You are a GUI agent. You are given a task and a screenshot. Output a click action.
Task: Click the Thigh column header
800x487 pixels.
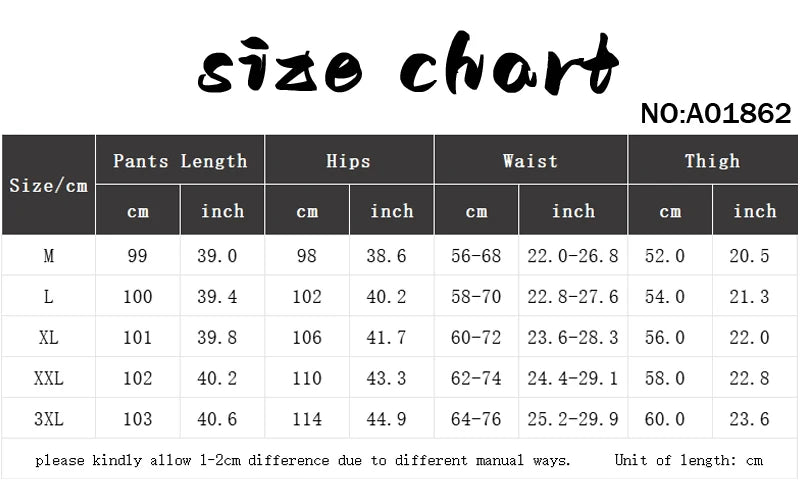(x=712, y=161)
